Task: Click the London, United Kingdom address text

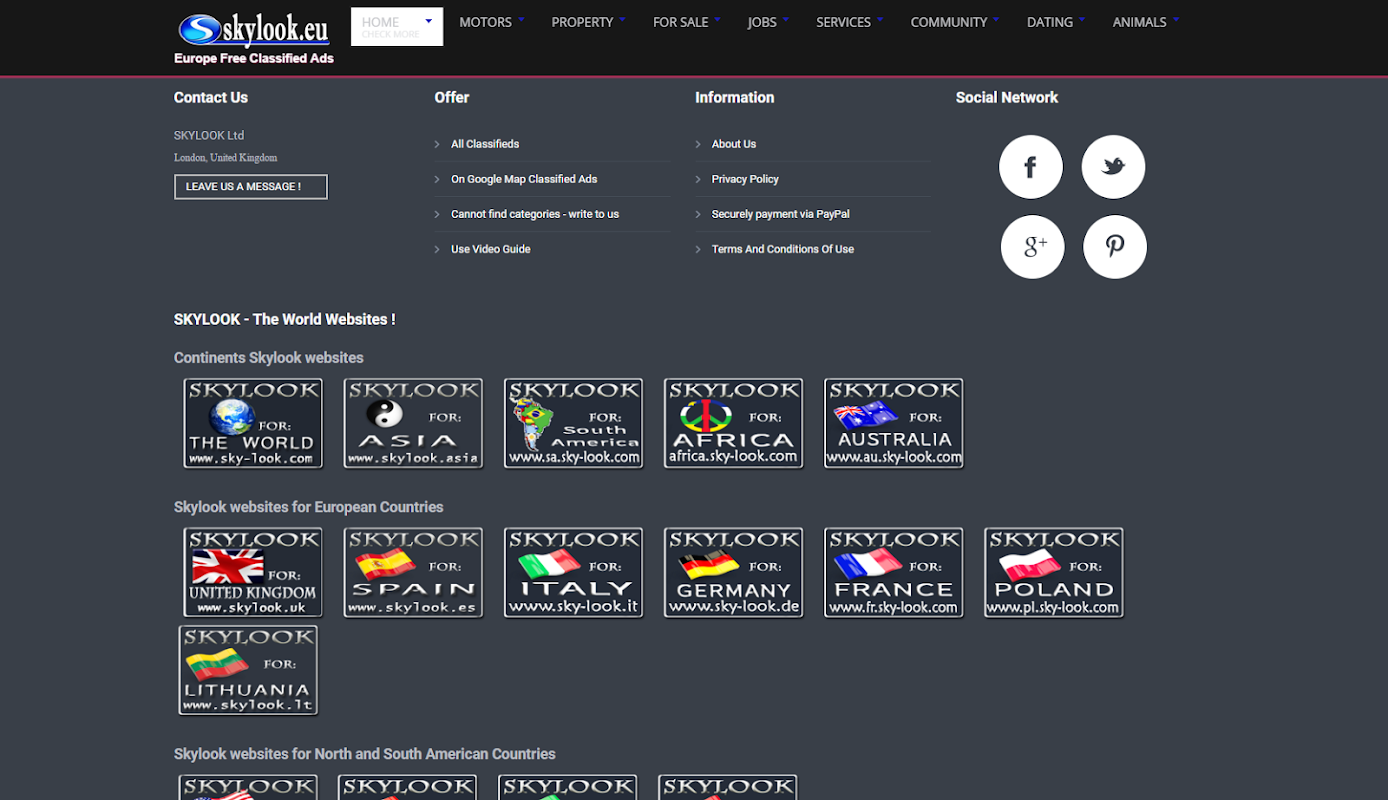Action: pos(226,158)
